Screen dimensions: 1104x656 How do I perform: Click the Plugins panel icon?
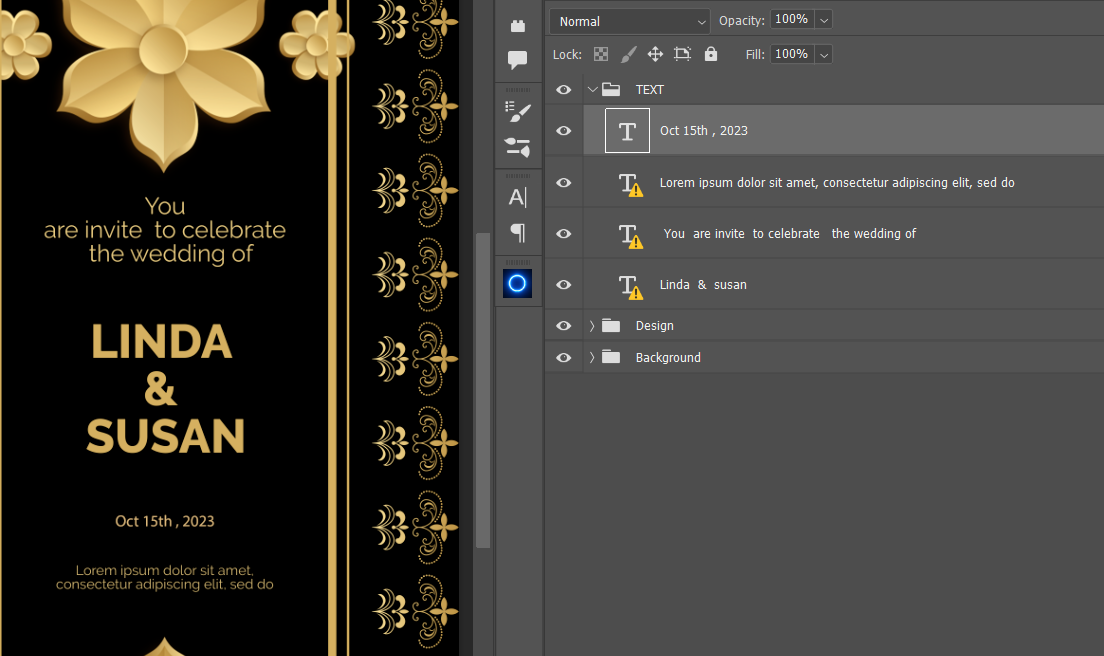tap(518, 26)
